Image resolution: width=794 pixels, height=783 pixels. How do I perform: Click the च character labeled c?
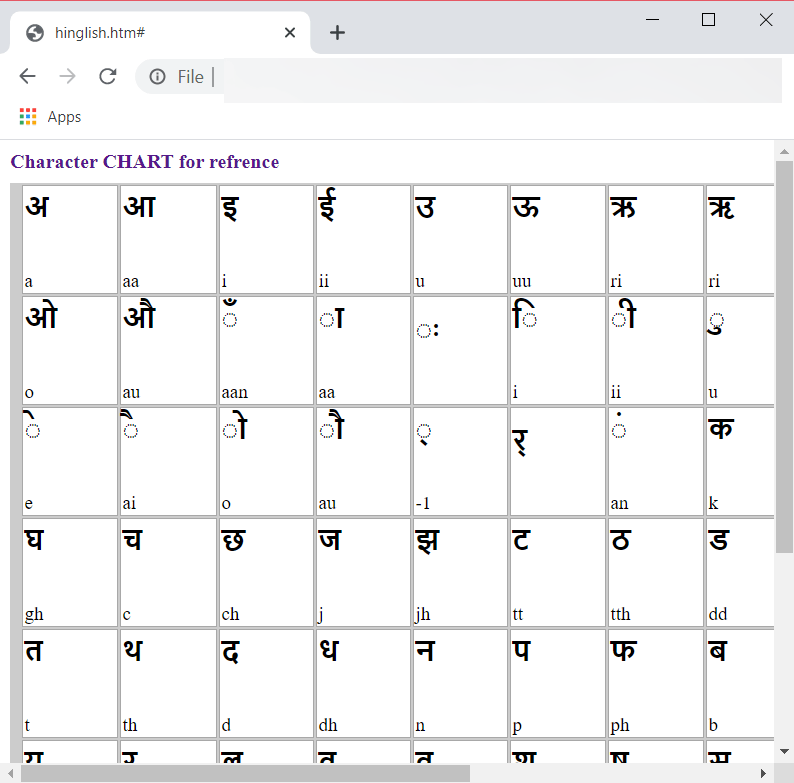[x=132, y=539]
